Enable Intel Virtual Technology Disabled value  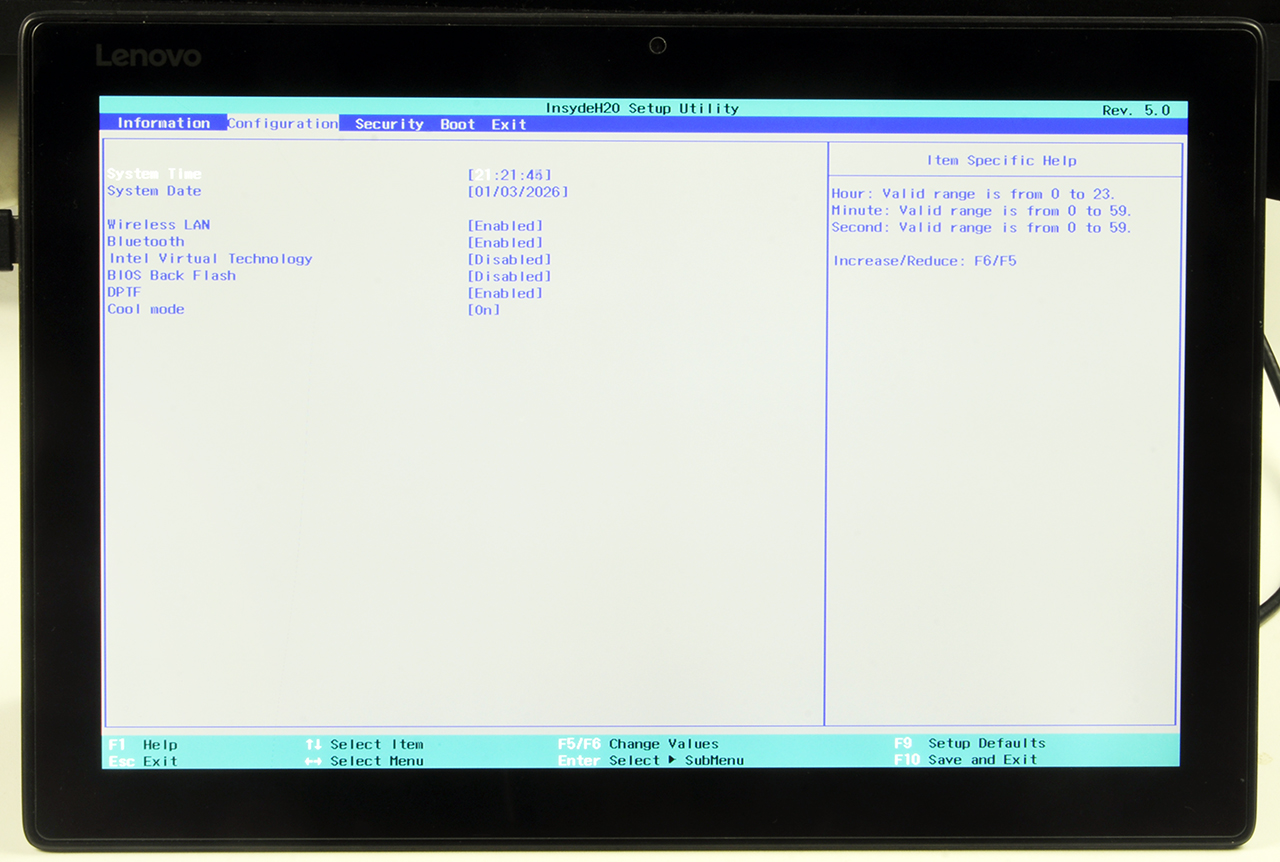point(509,259)
